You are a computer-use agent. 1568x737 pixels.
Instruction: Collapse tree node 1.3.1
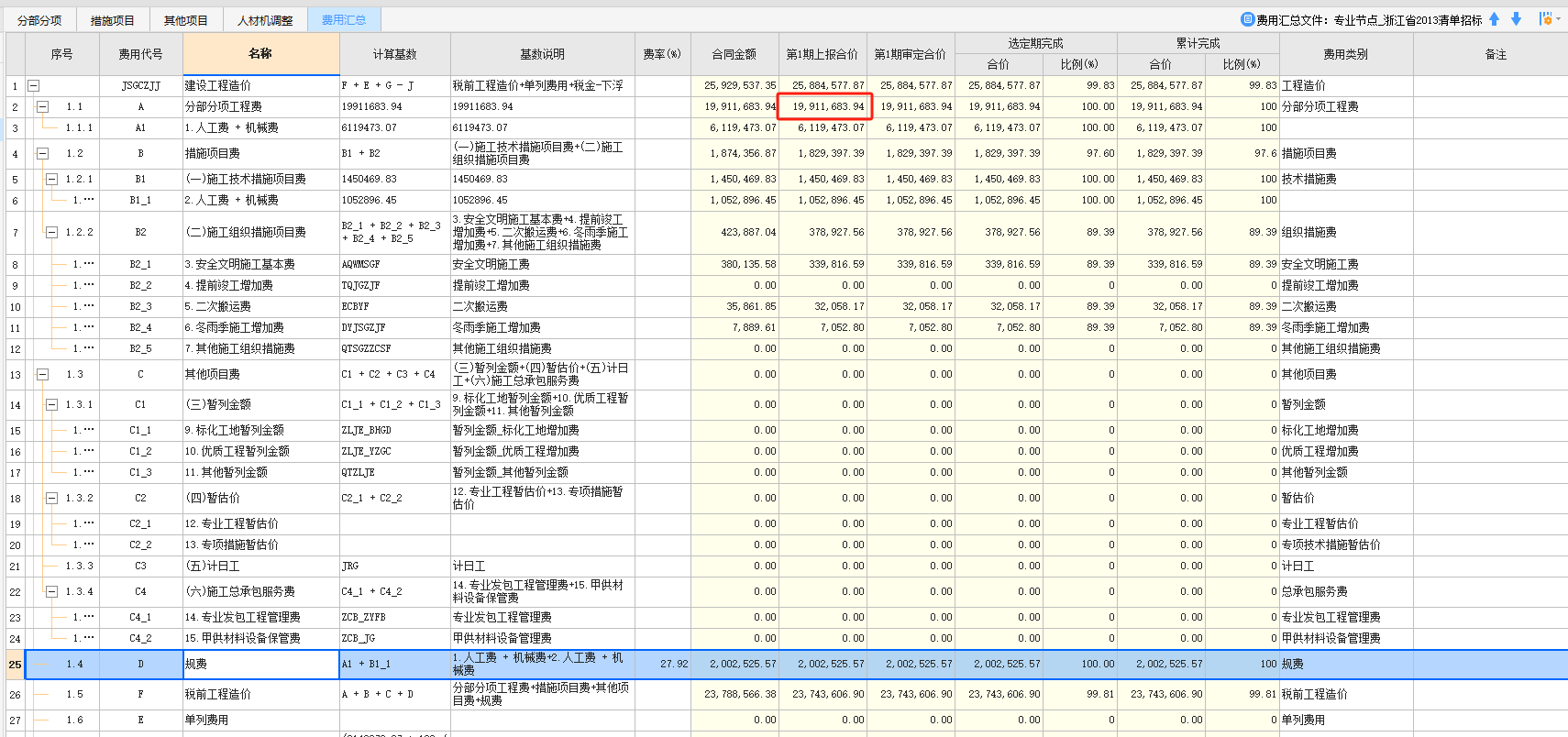click(x=52, y=404)
